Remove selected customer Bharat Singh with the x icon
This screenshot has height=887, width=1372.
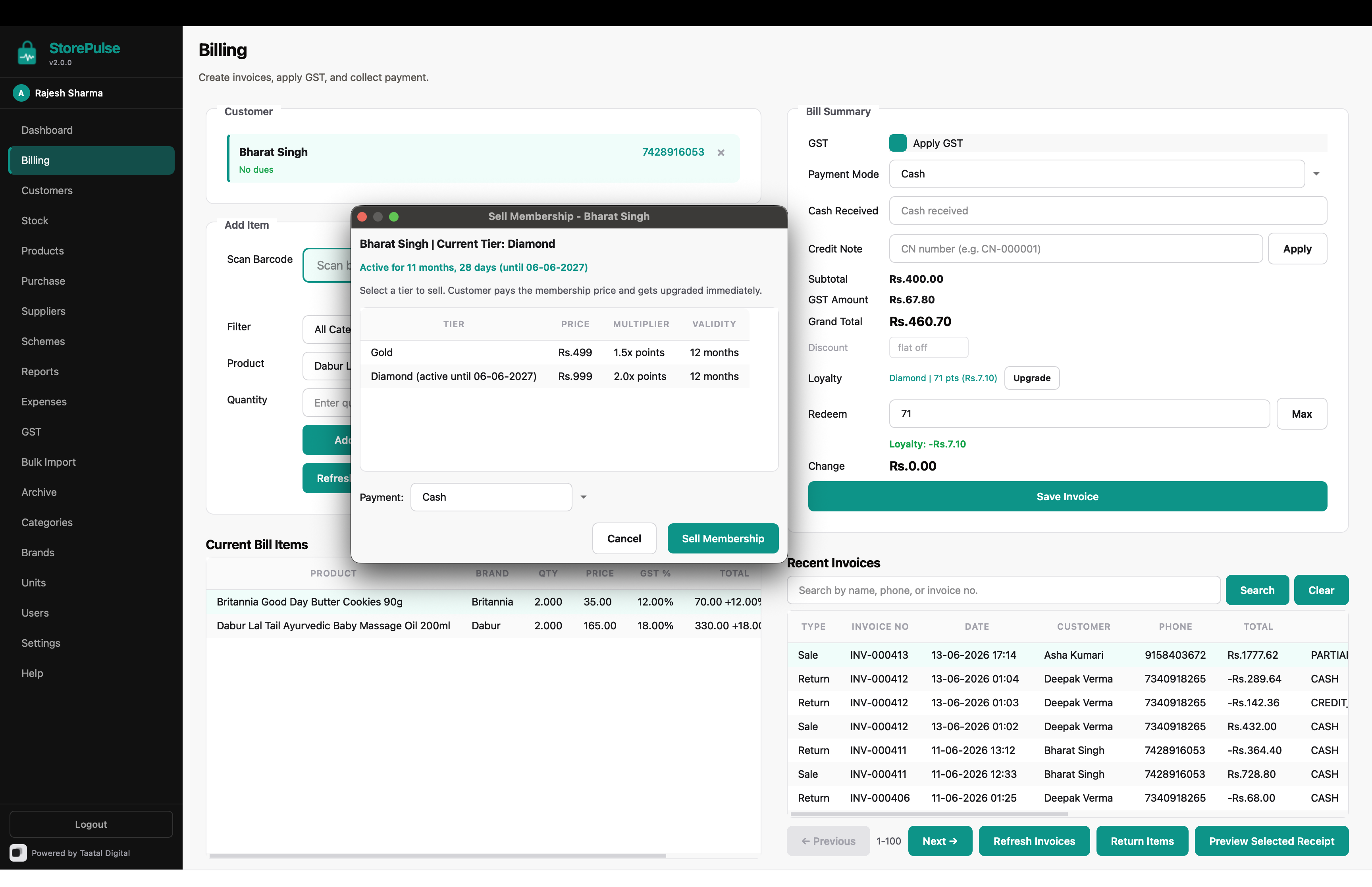(721, 152)
